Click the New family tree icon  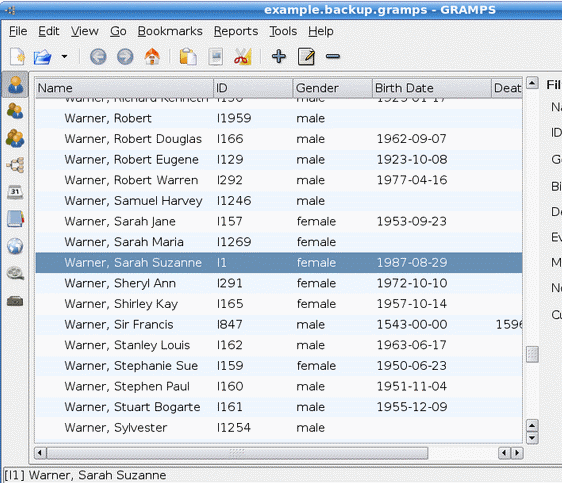coord(17,56)
